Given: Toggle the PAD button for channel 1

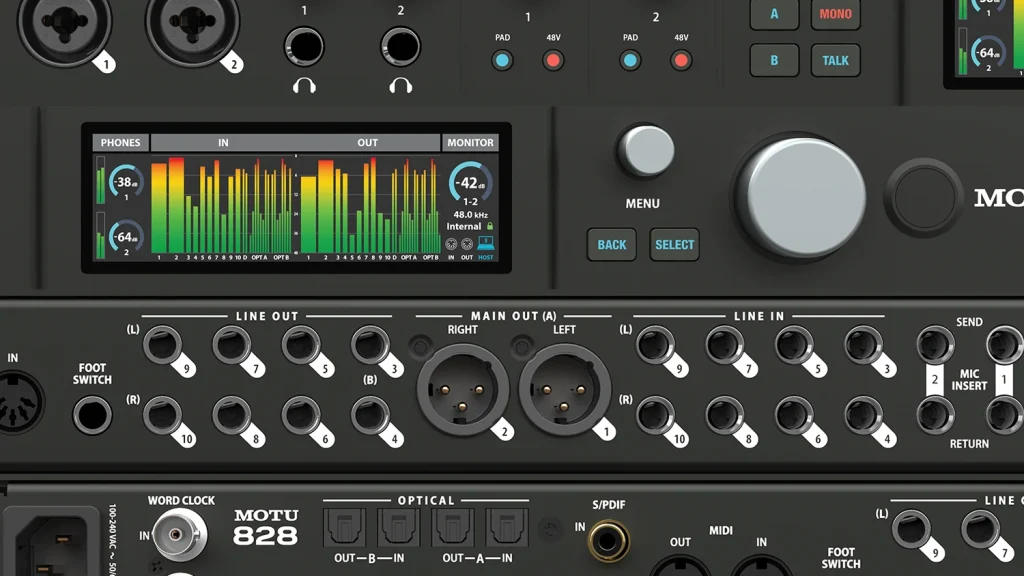Looking at the screenshot, I should [503, 61].
